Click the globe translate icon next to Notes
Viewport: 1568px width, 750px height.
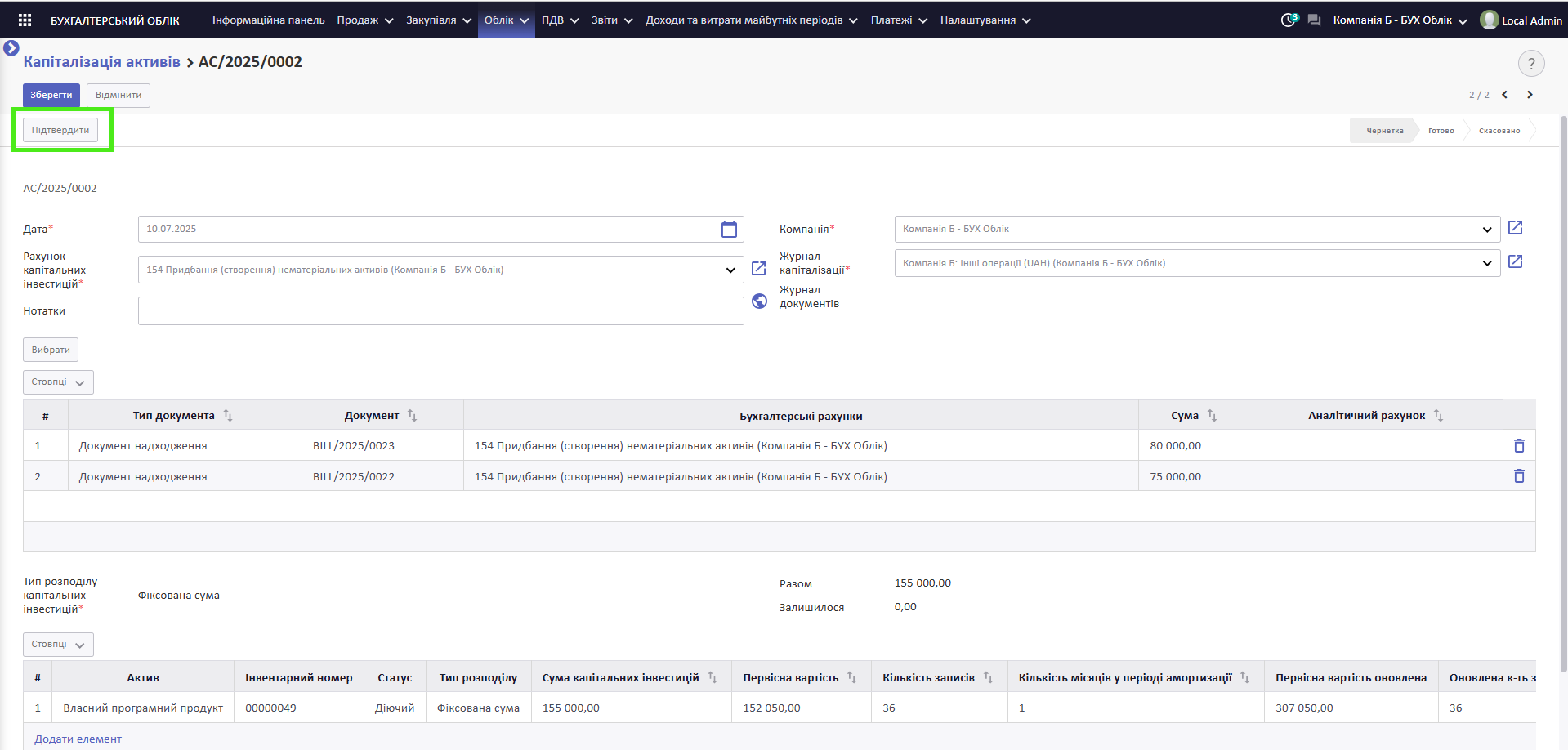(x=759, y=301)
